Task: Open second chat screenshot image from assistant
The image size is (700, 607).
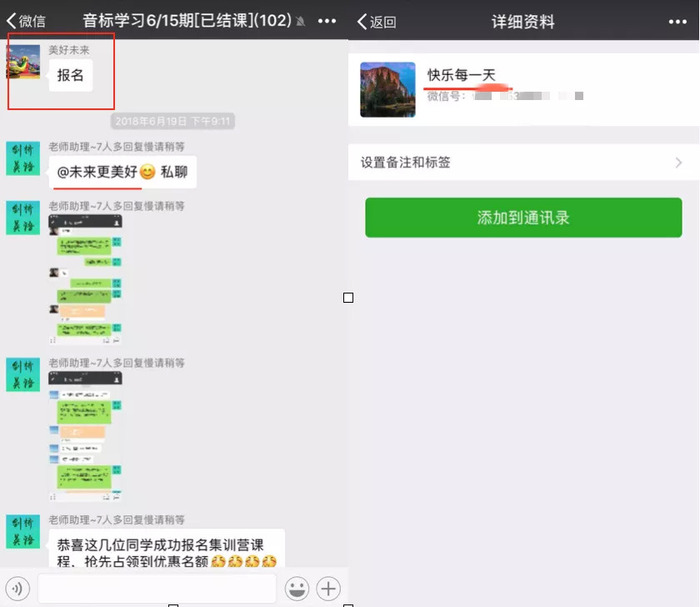Action: [x=86, y=435]
